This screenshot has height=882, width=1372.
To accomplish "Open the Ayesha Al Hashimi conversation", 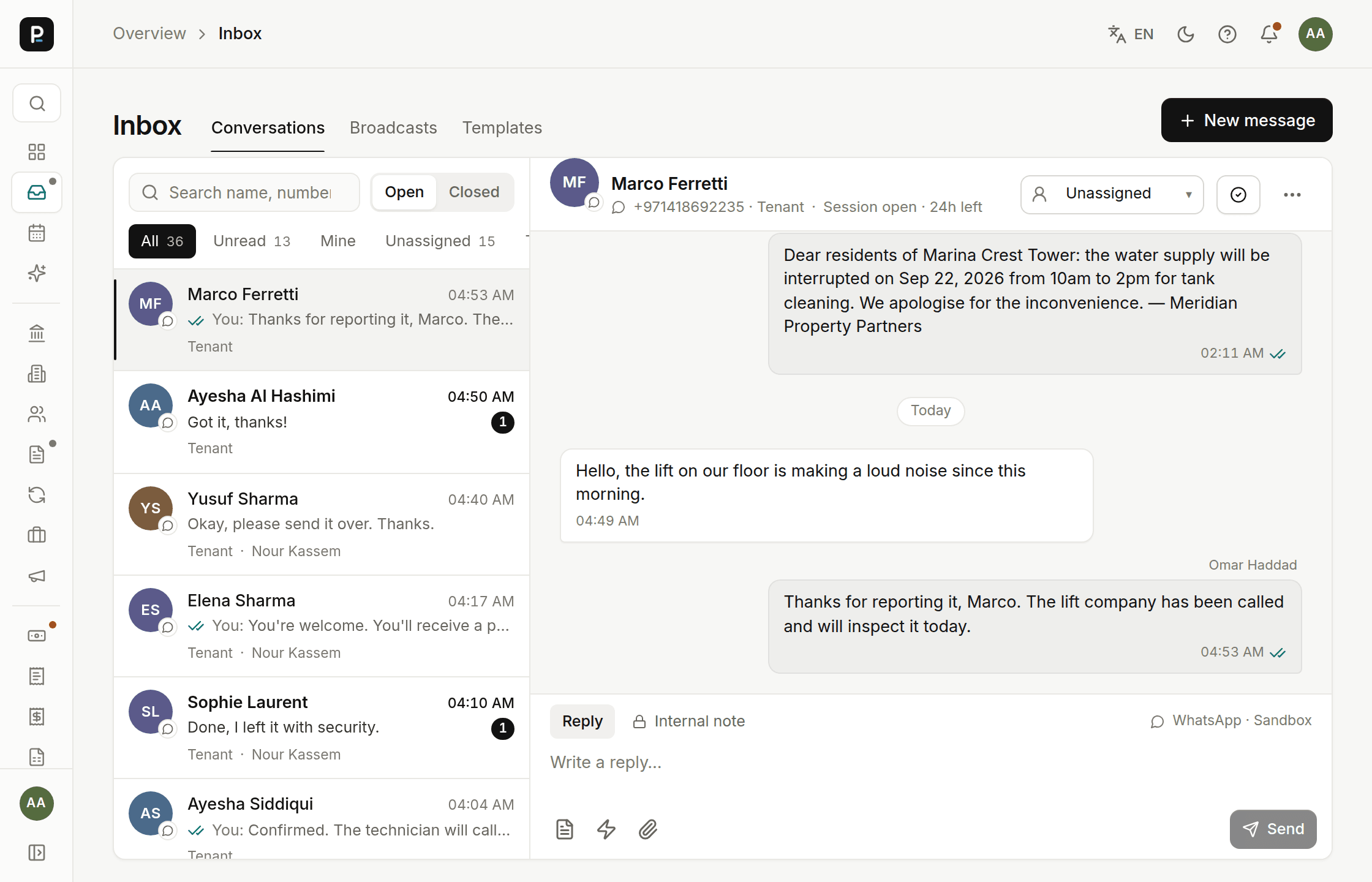I will [x=322, y=422].
